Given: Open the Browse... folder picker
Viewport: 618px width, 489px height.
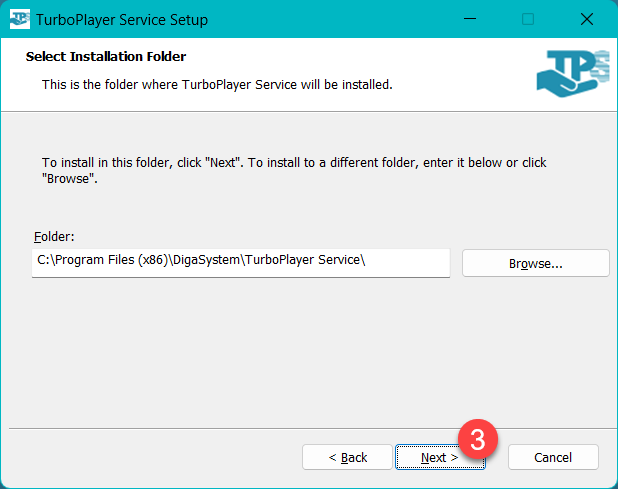Looking at the screenshot, I should click(535, 263).
